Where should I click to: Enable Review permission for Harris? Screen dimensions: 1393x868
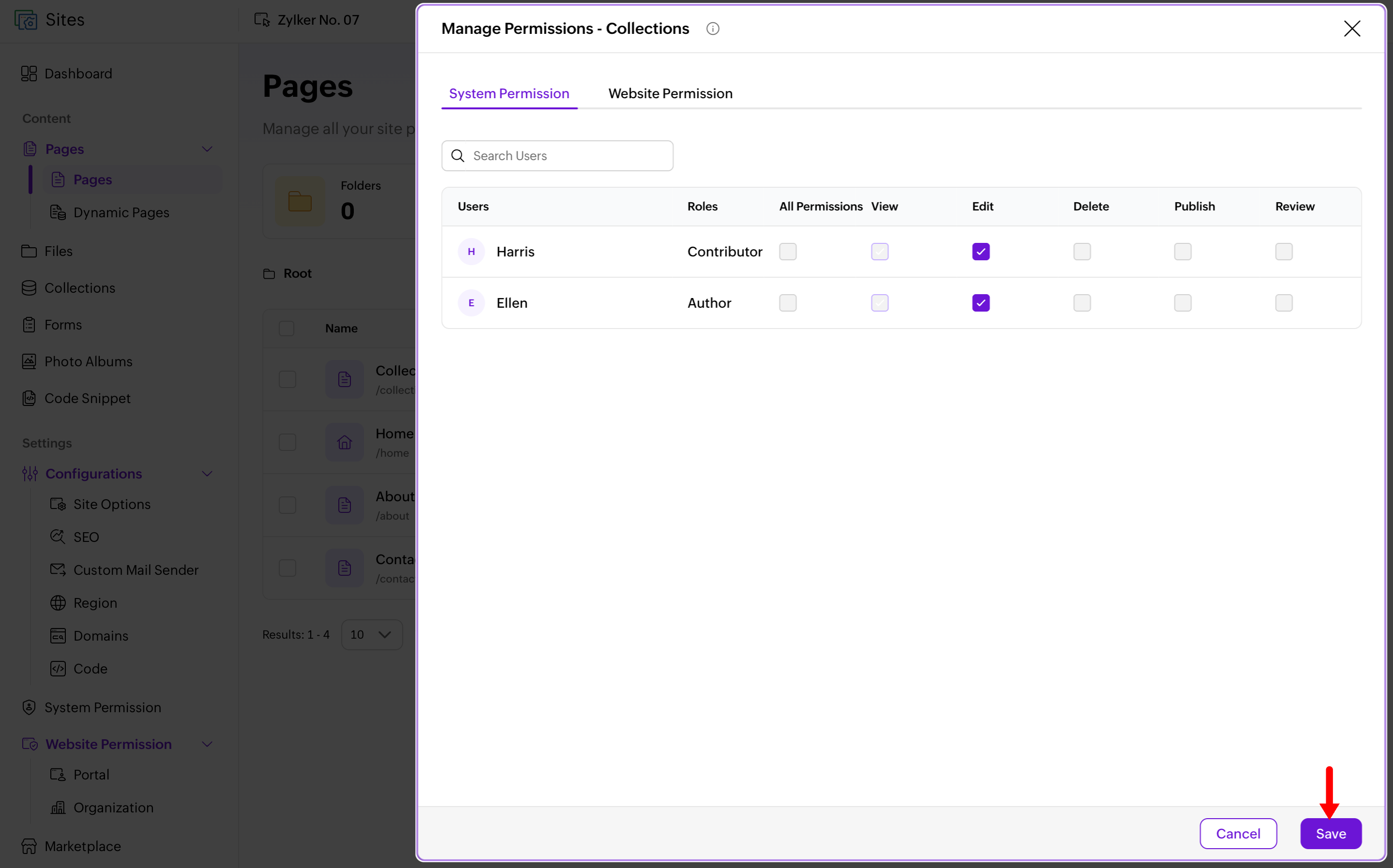[x=1284, y=252]
